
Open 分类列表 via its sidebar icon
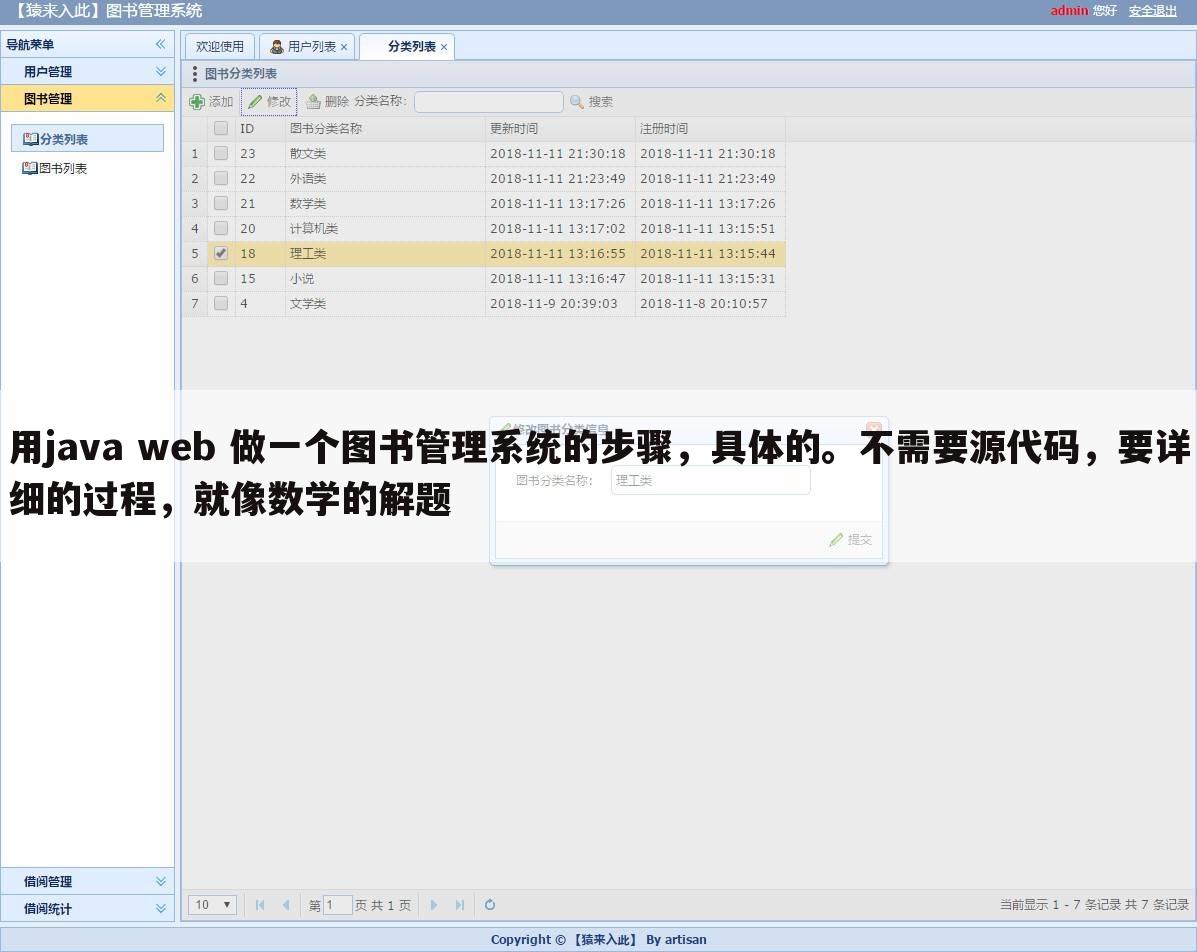(31, 138)
